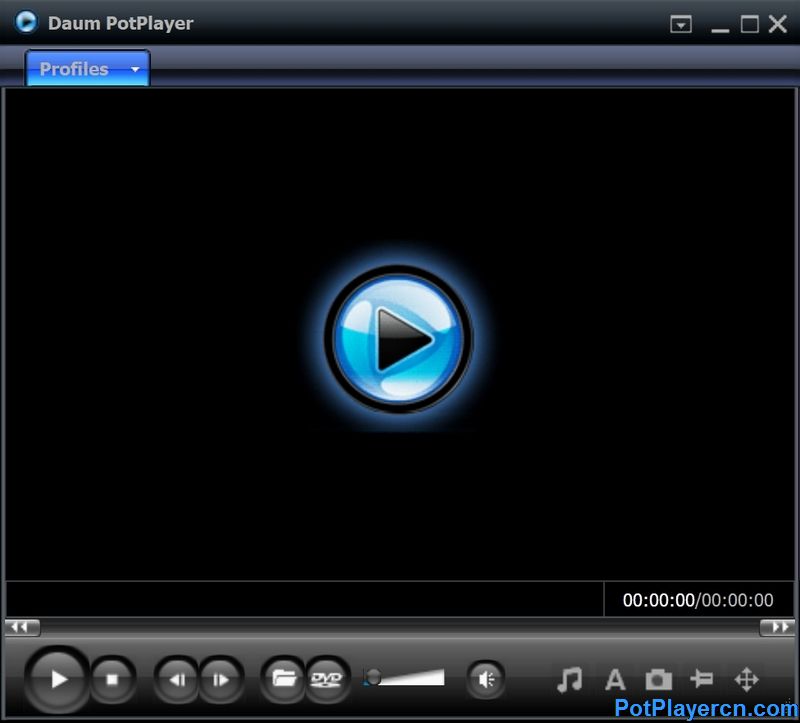Image resolution: width=800 pixels, height=723 pixels.
Task: Mute audio with the speaker icon
Action: [486, 679]
